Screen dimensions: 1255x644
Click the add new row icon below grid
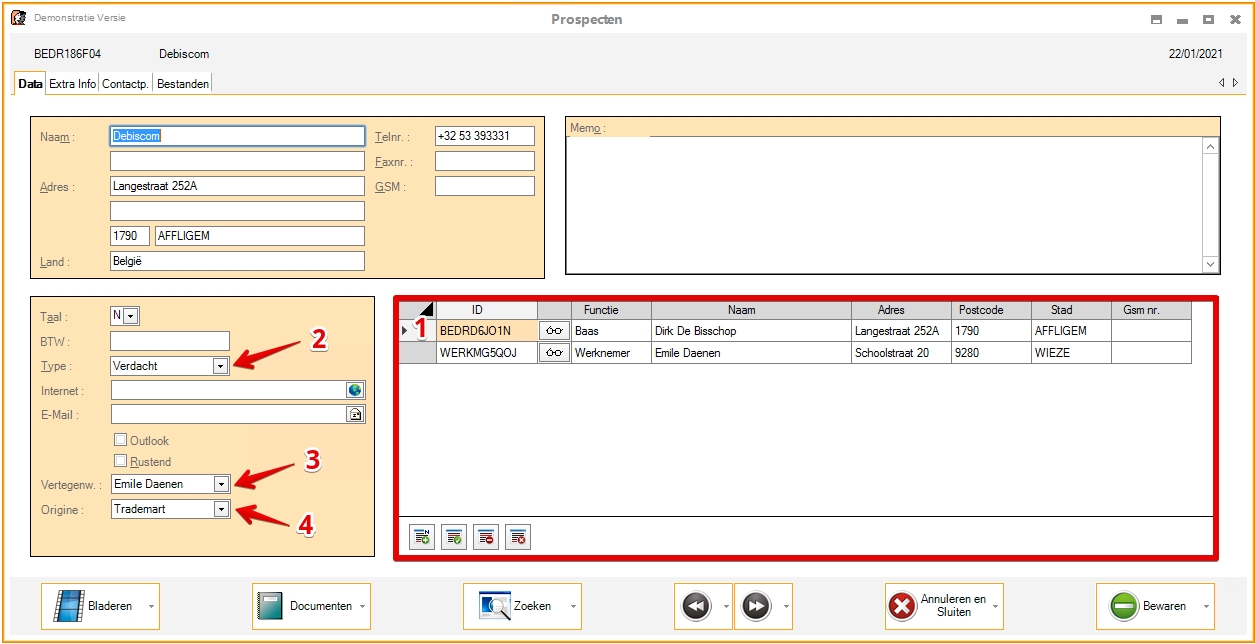422,538
